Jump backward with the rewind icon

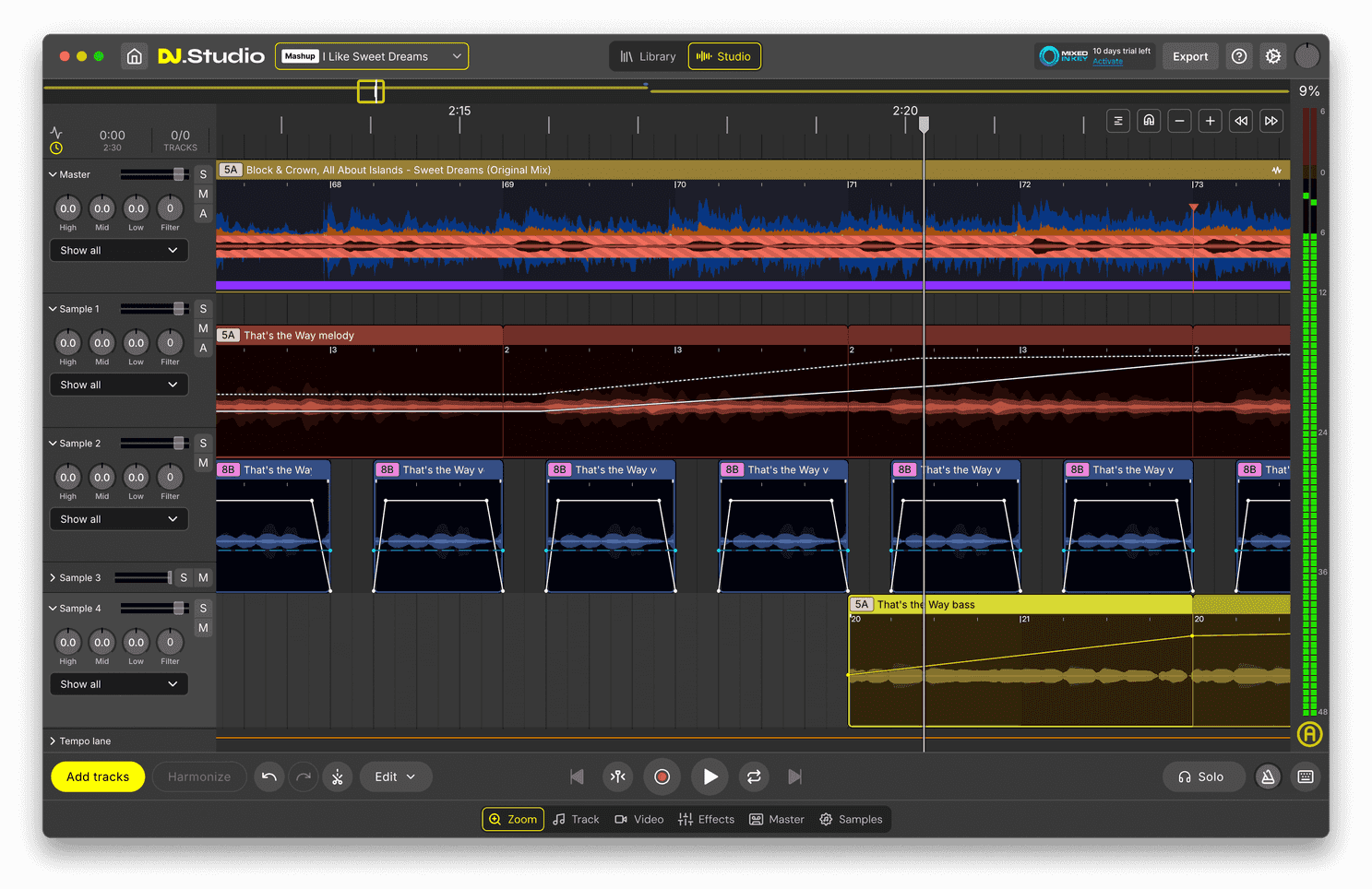(1241, 121)
